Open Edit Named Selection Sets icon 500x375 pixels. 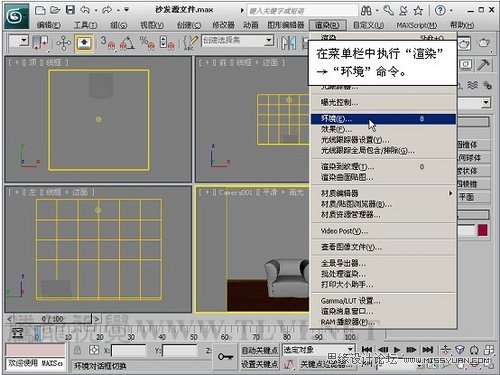click(190, 43)
